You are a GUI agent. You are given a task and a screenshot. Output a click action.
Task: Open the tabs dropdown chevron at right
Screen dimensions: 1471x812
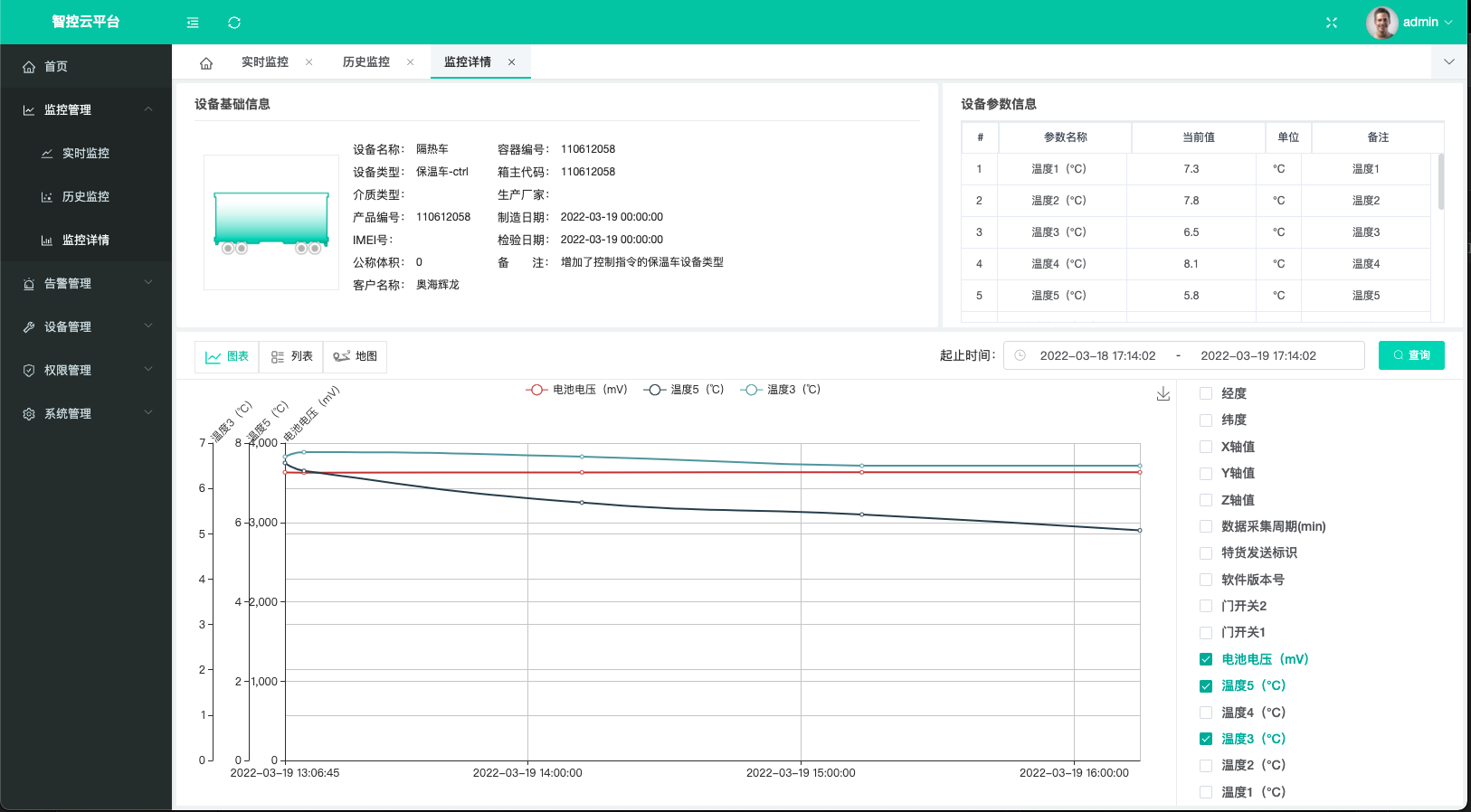[1449, 62]
